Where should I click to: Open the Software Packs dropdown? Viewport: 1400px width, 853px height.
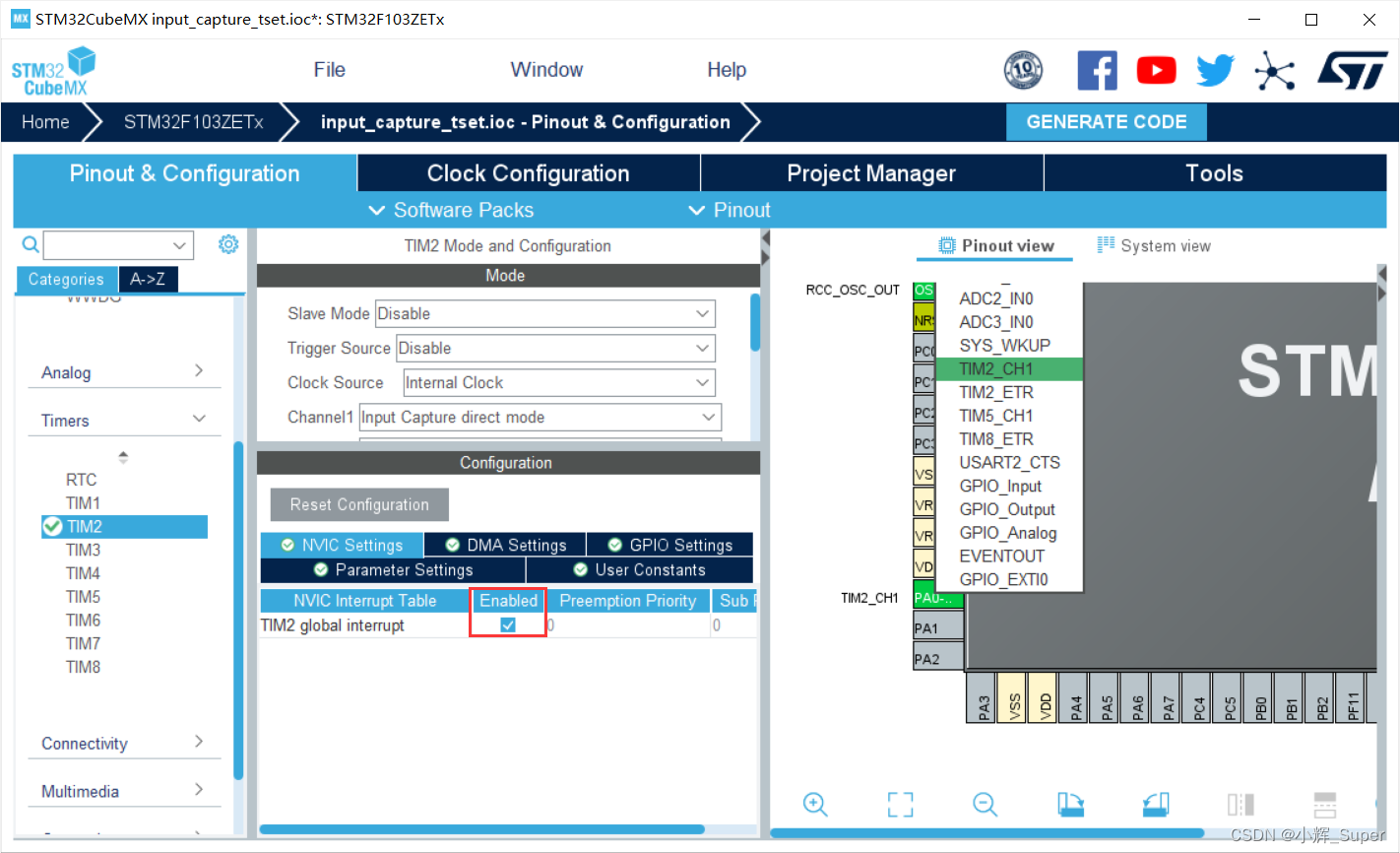click(451, 210)
